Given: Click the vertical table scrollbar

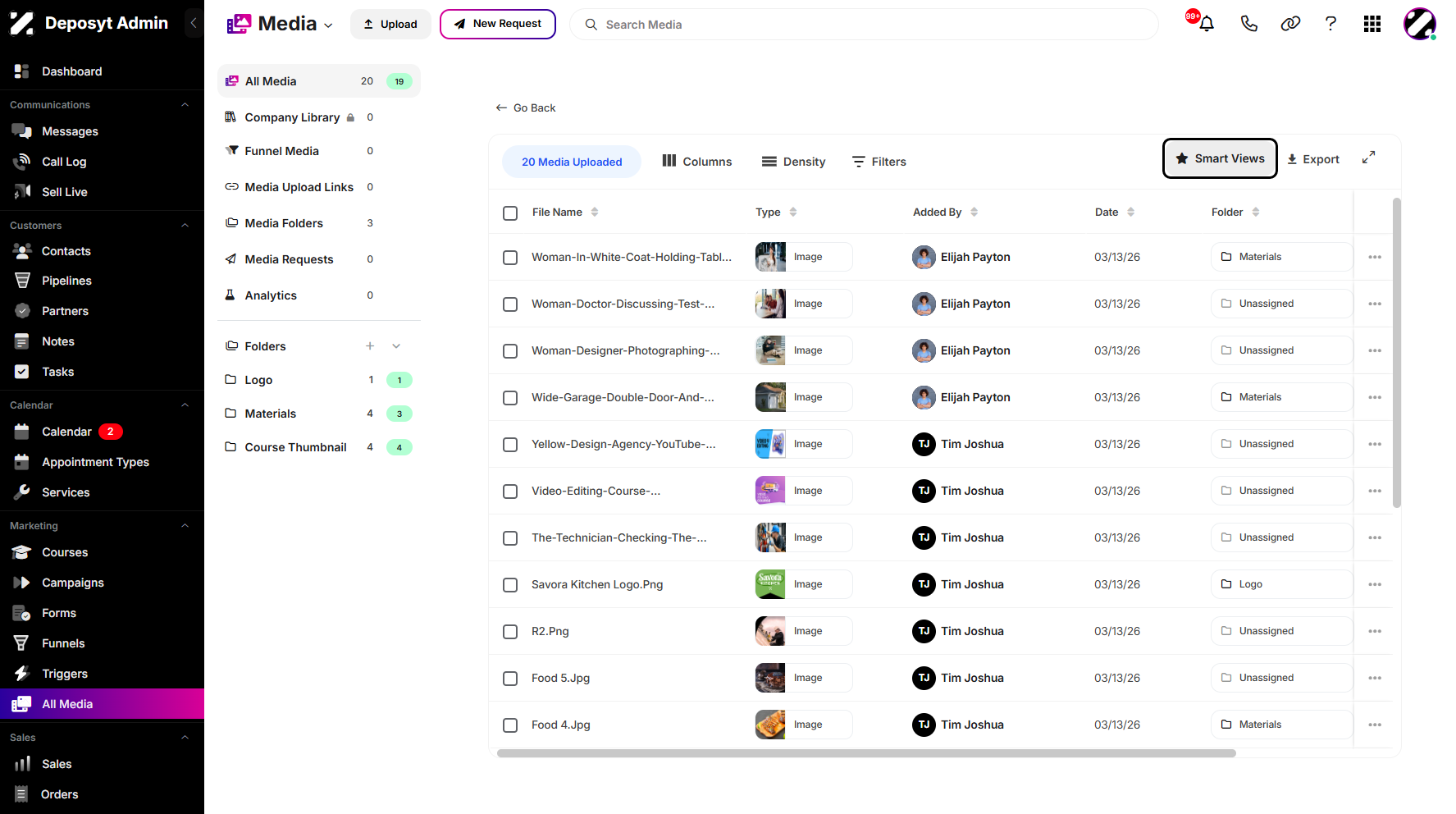Looking at the screenshot, I should (x=1396, y=353).
